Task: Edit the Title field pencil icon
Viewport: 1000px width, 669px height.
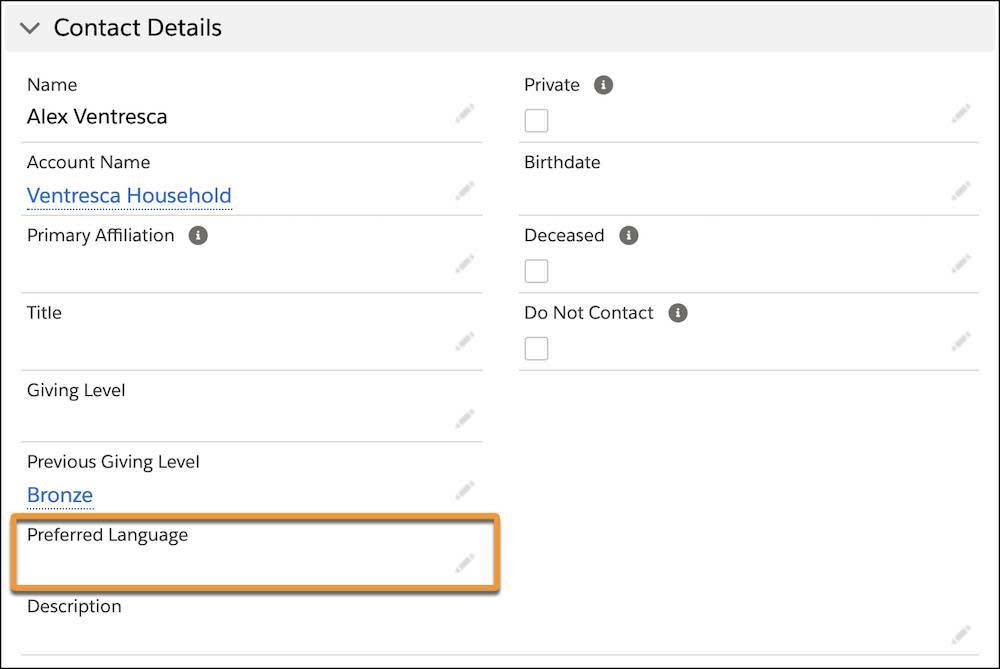Action: tap(465, 341)
